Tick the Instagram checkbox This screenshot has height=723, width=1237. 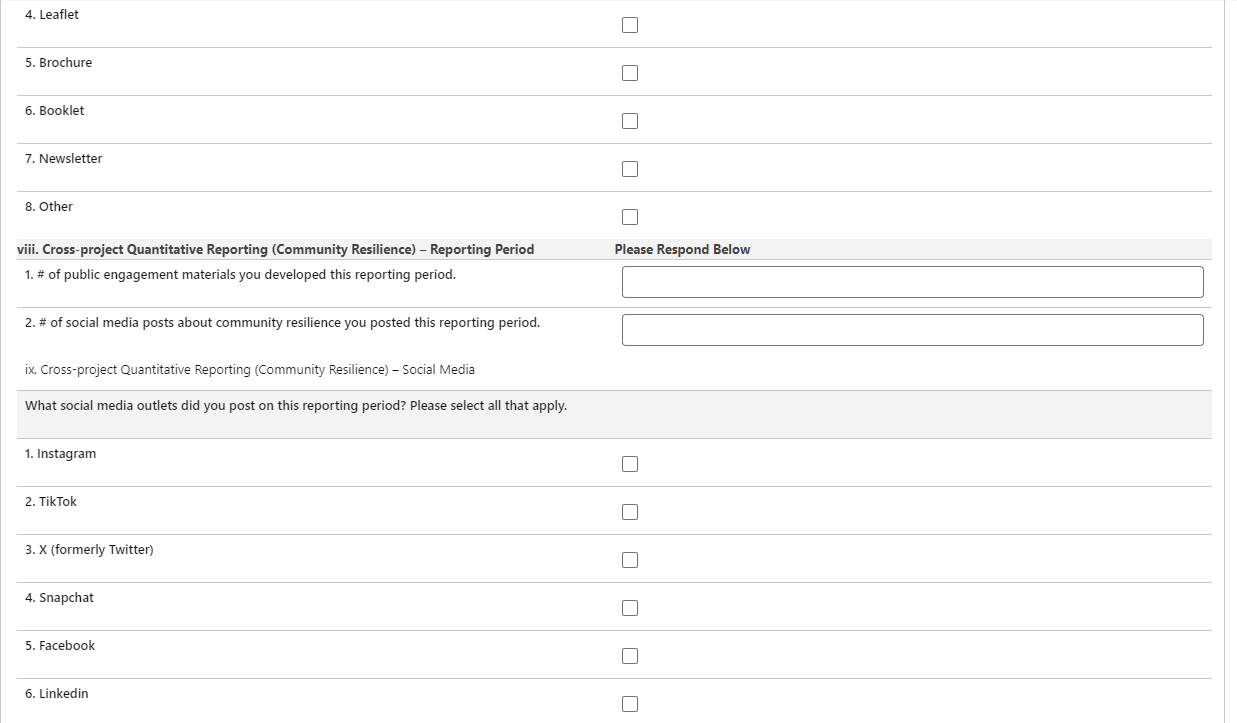(x=630, y=464)
